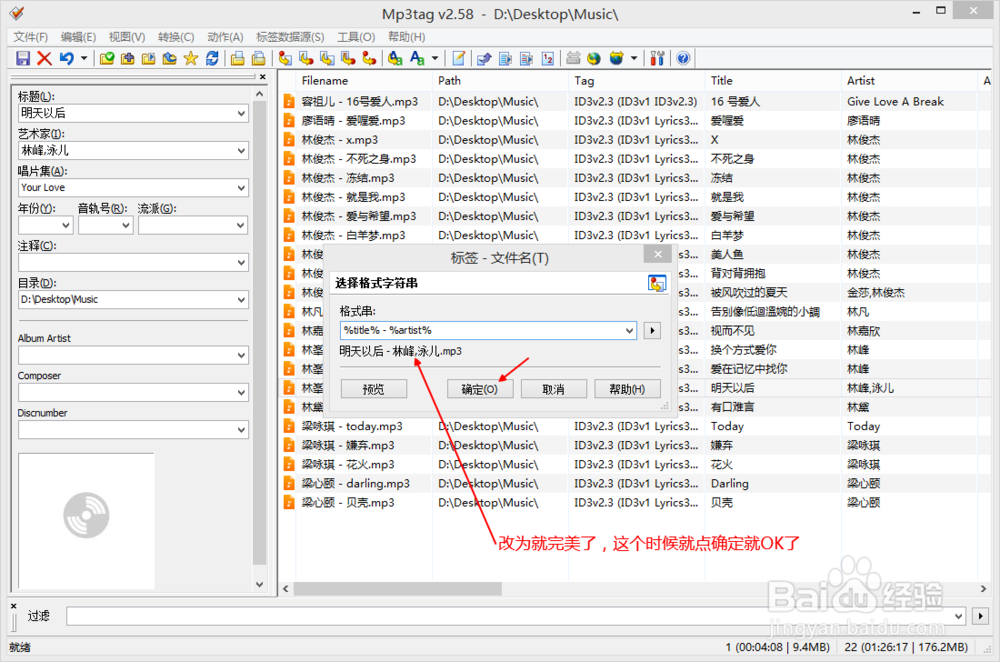Open the 工具(O) menu
Screen dimensions: 1000x662
click(x=356, y=37)
